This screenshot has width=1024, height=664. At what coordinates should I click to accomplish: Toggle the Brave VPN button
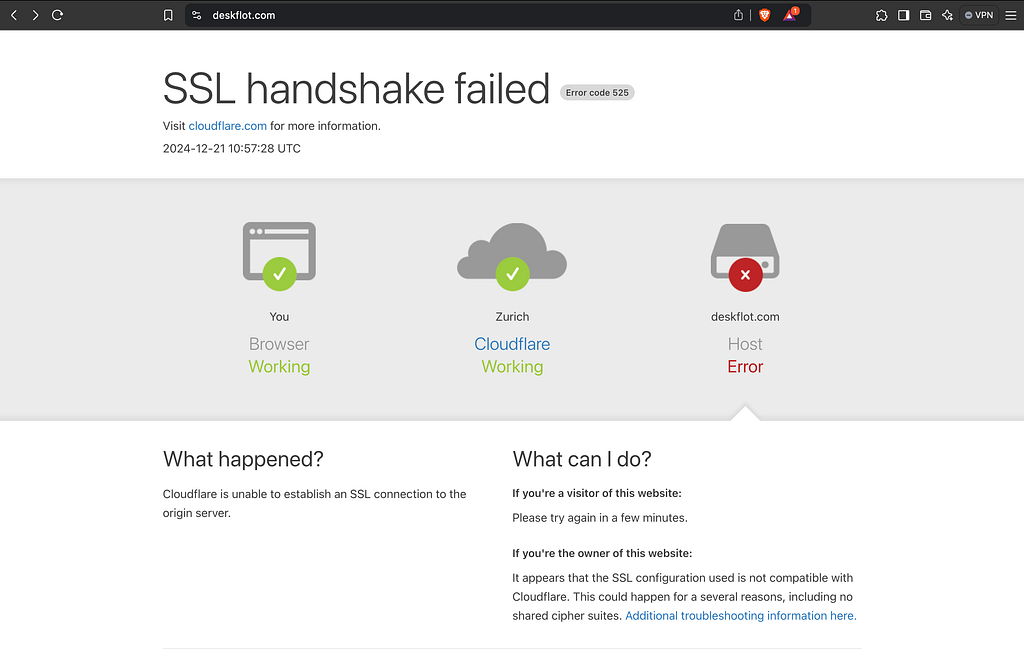(979, 15)
